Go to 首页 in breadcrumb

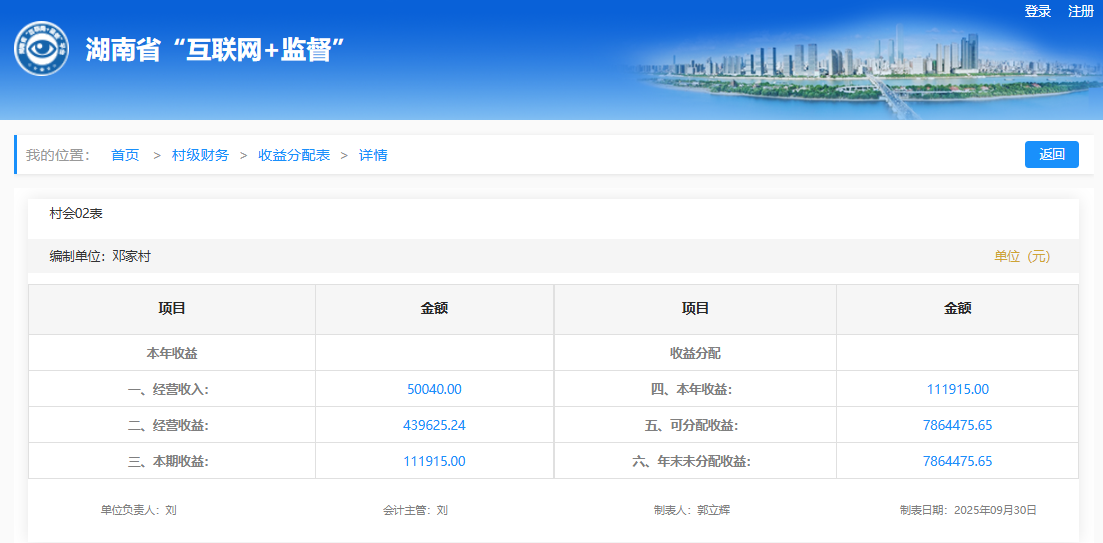click(x=125, y=155)
